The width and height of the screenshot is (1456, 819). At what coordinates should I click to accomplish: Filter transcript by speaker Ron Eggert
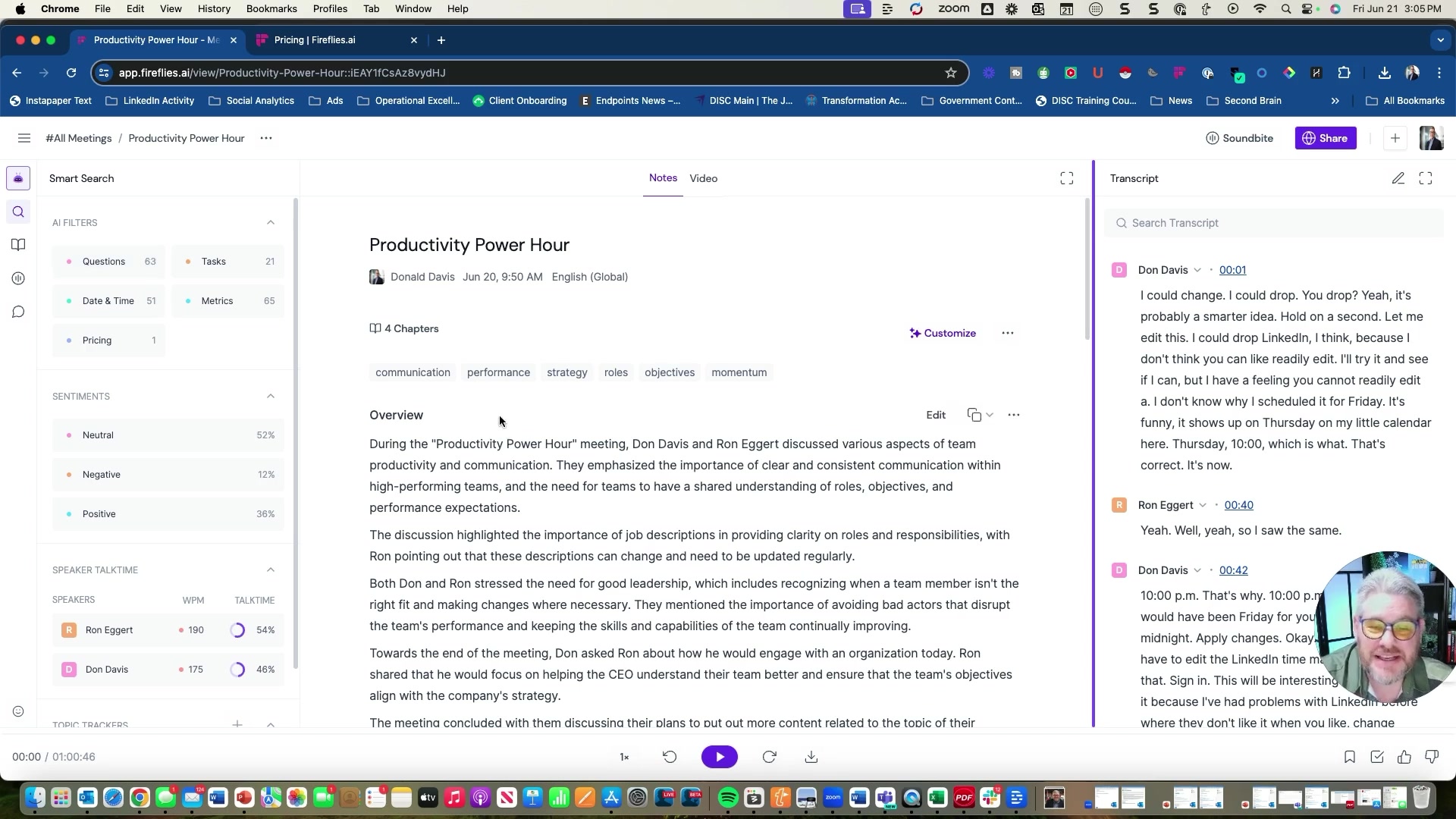point(168,630)
